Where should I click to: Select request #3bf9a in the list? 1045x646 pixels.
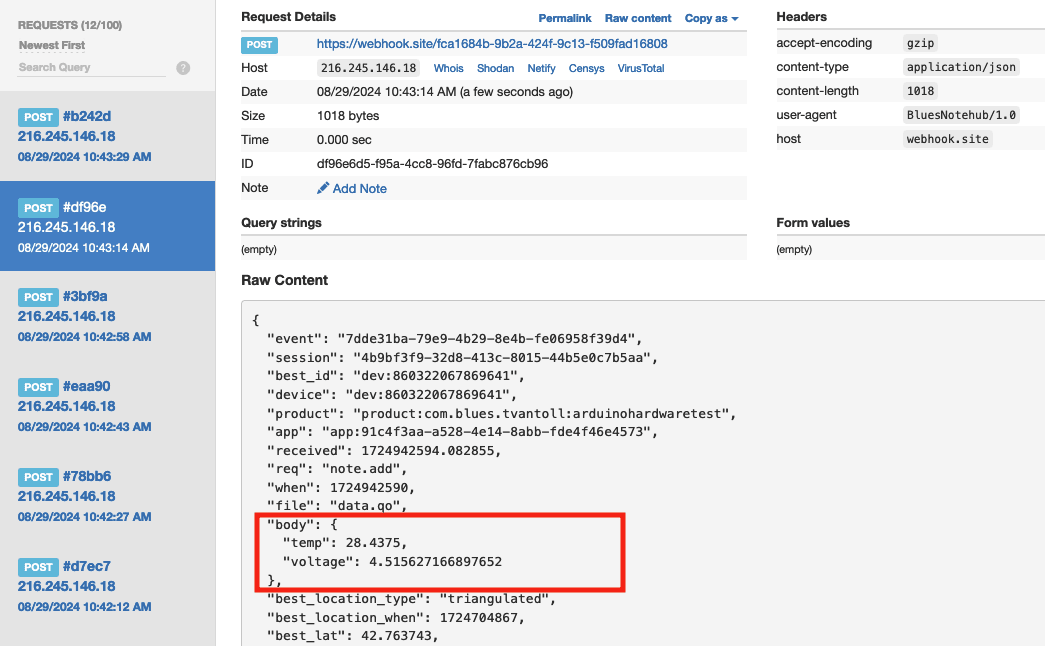click(107, 316)
